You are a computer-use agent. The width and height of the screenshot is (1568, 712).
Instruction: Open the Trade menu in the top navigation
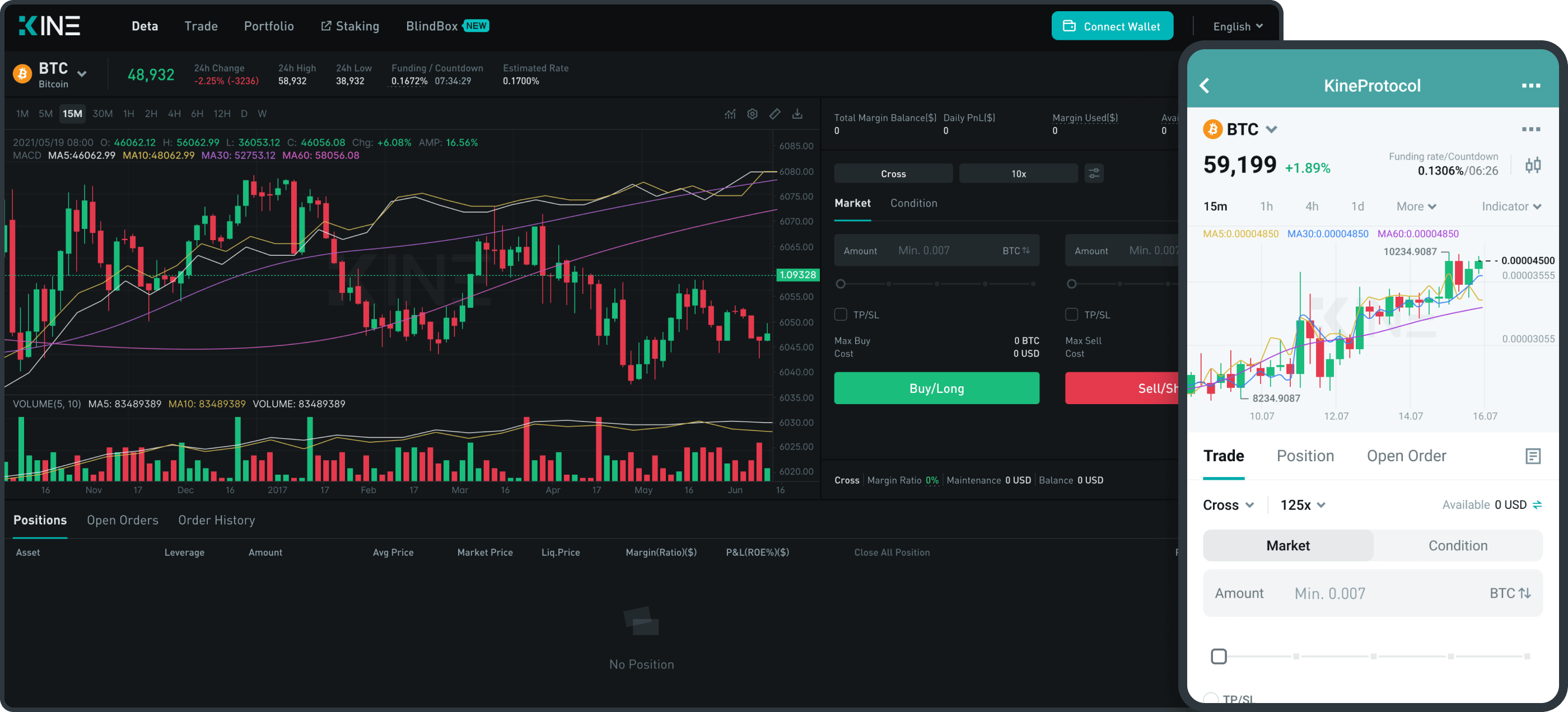[x=201, y=26]
